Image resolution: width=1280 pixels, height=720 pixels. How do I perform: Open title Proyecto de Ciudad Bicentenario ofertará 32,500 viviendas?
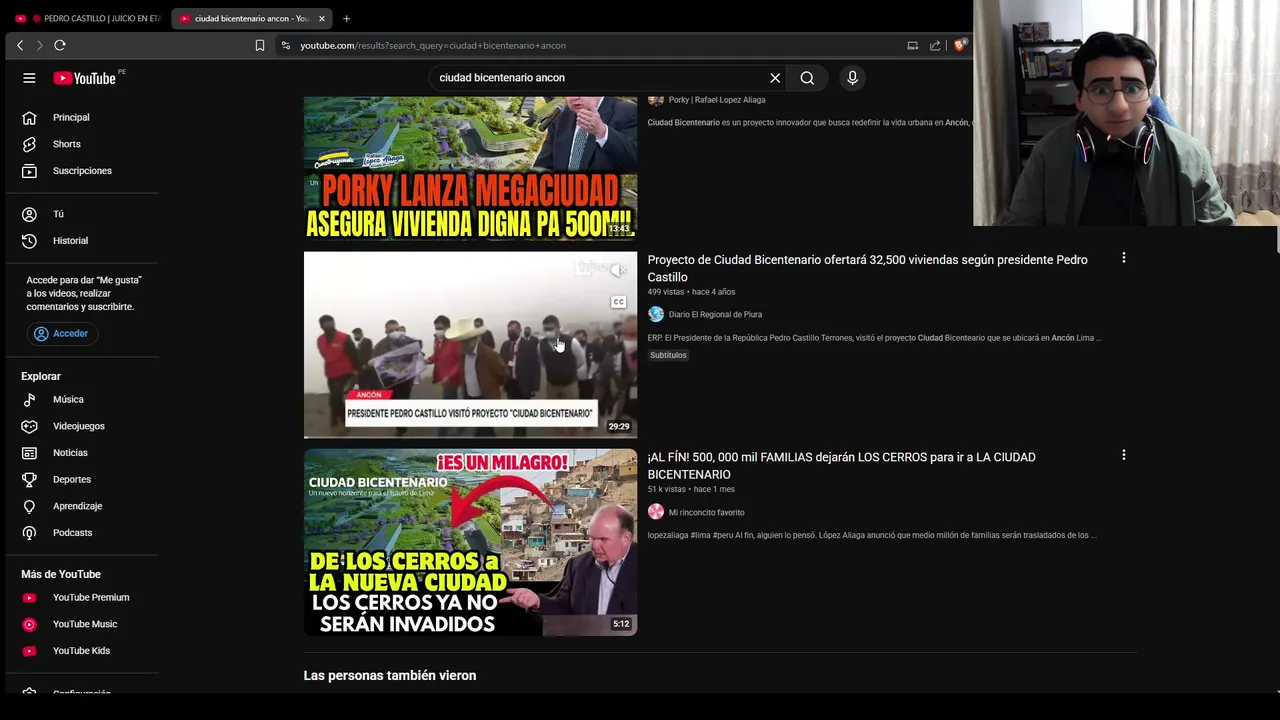(x=867, y=268)
